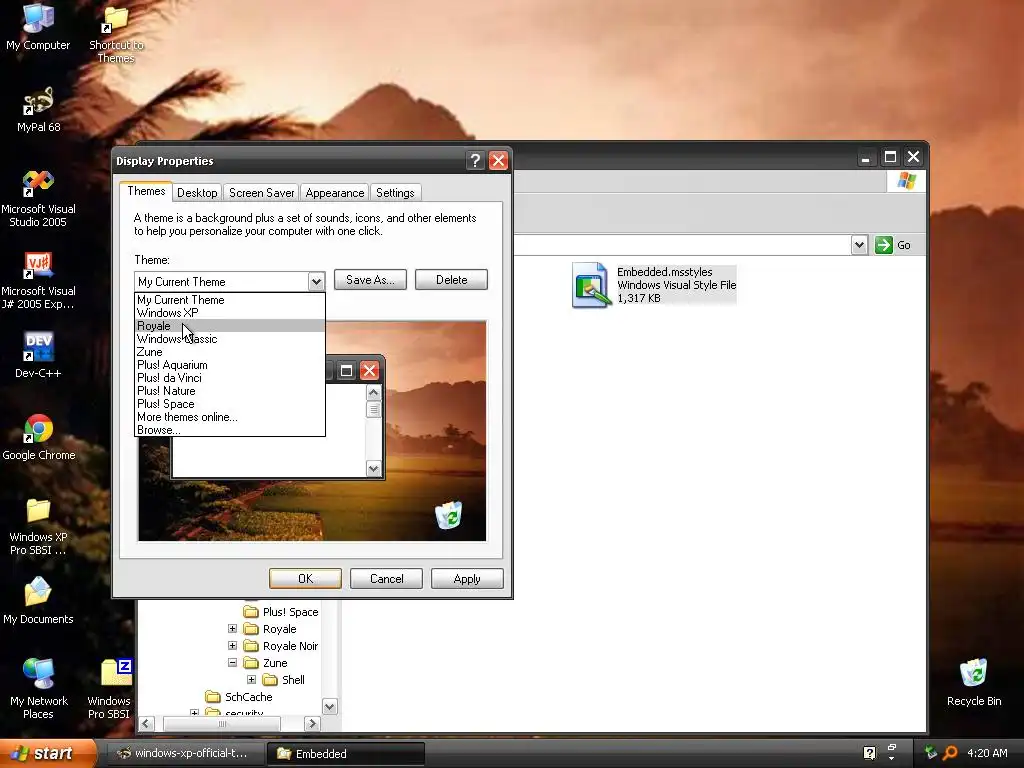
Task: Choose More themes online... from the list
Action: click(230, 417)
